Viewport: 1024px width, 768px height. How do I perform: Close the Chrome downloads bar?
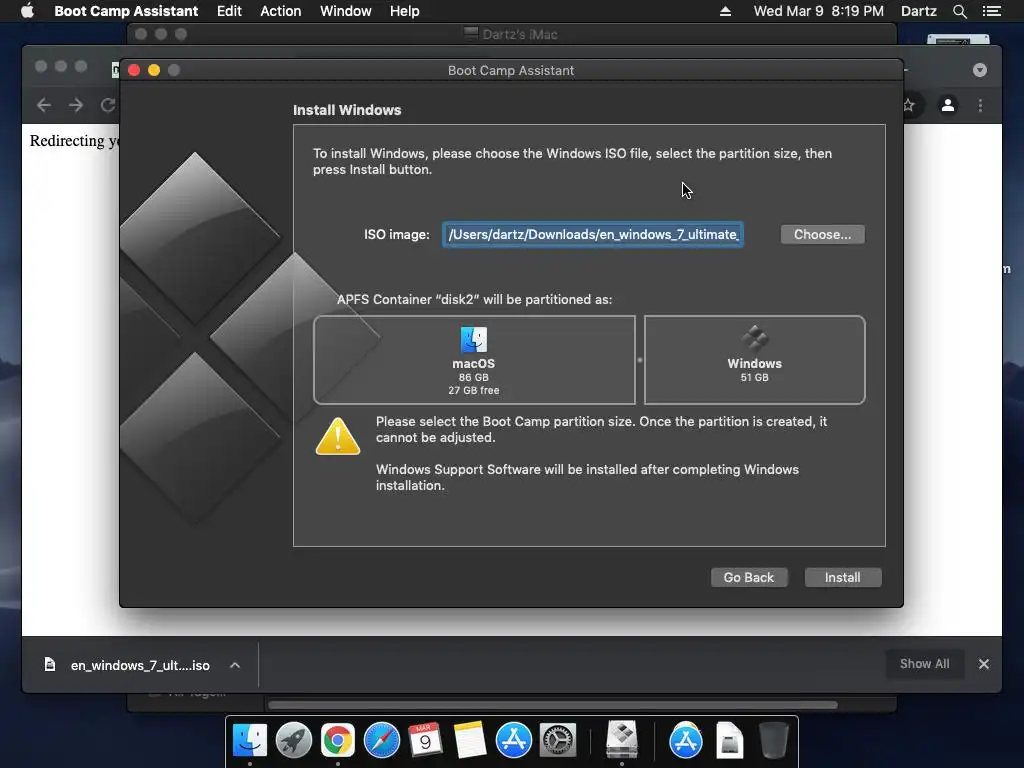[984, 664]
